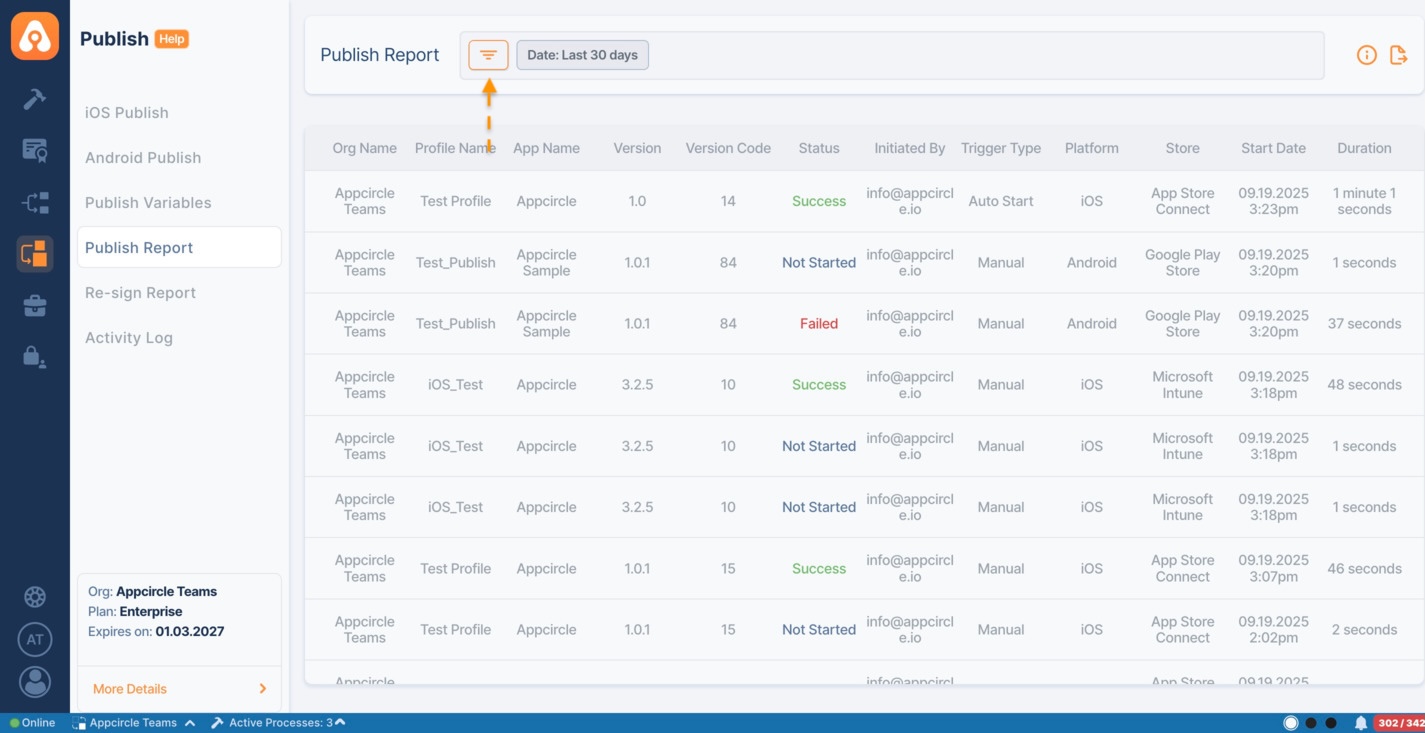Click the More Details link
Viewport: 1425px width, 733px height.
[179, 689]
